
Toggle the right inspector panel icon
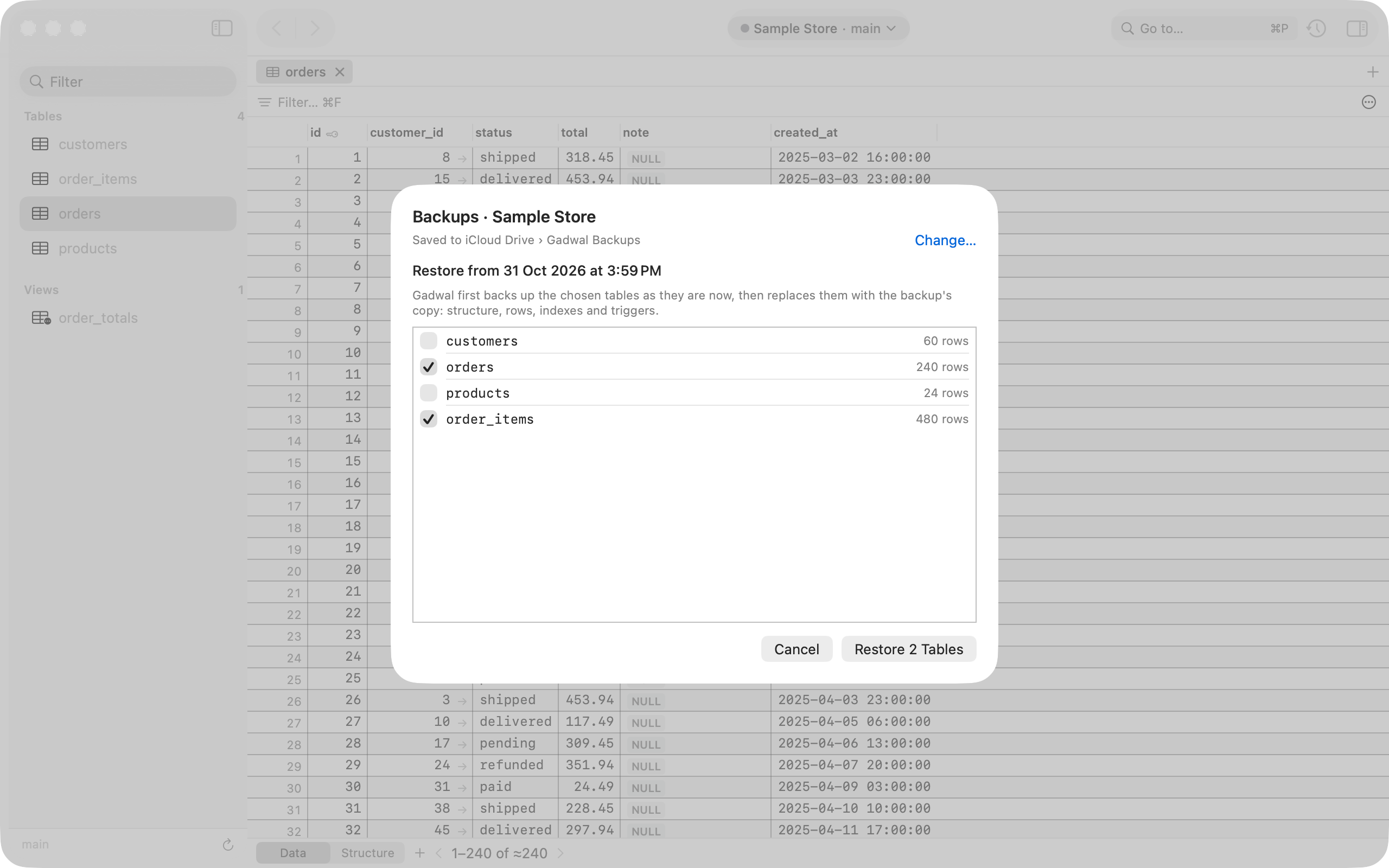click(1357, 28)
